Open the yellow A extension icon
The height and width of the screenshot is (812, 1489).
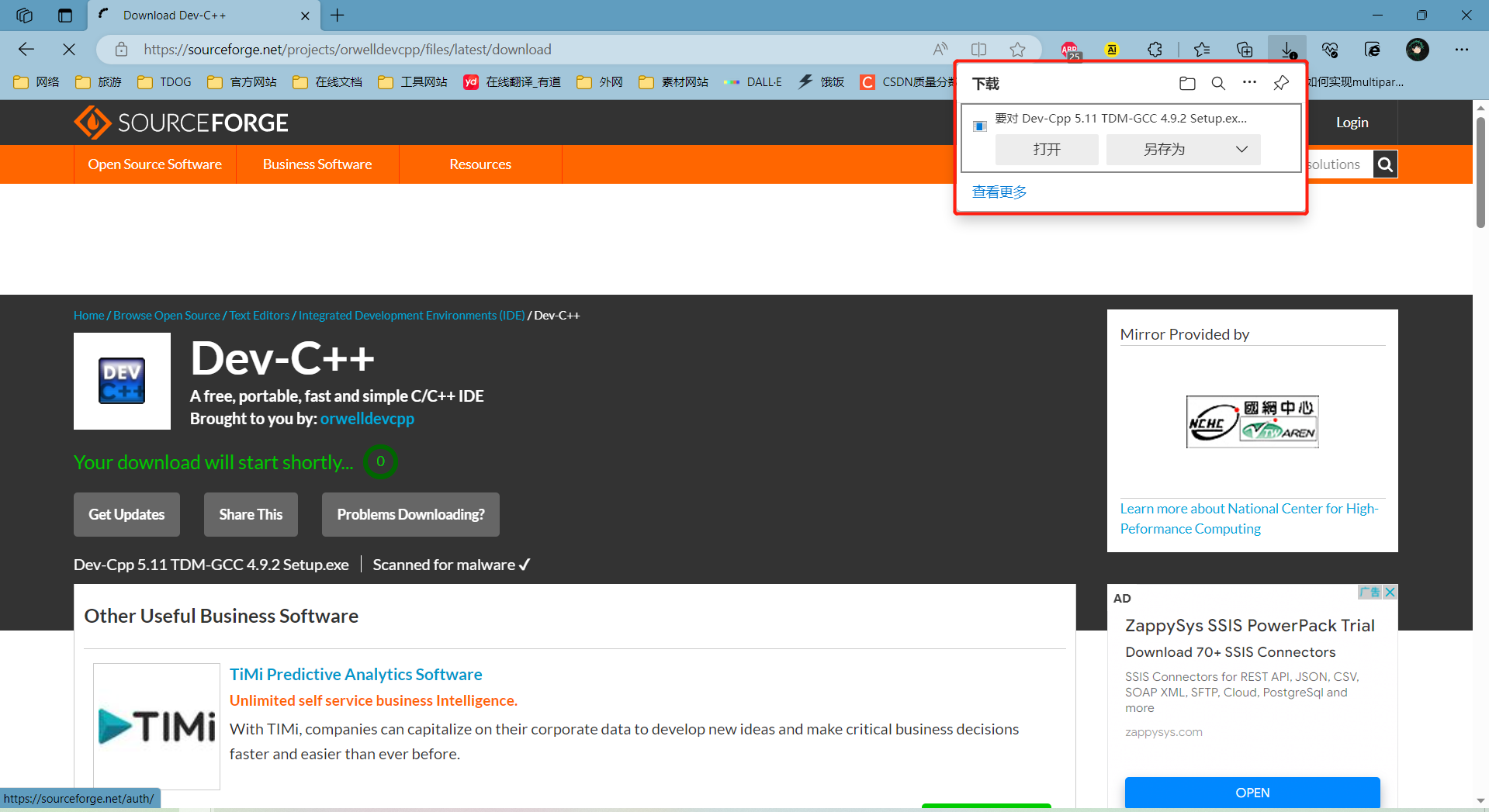coord(1112,50)
